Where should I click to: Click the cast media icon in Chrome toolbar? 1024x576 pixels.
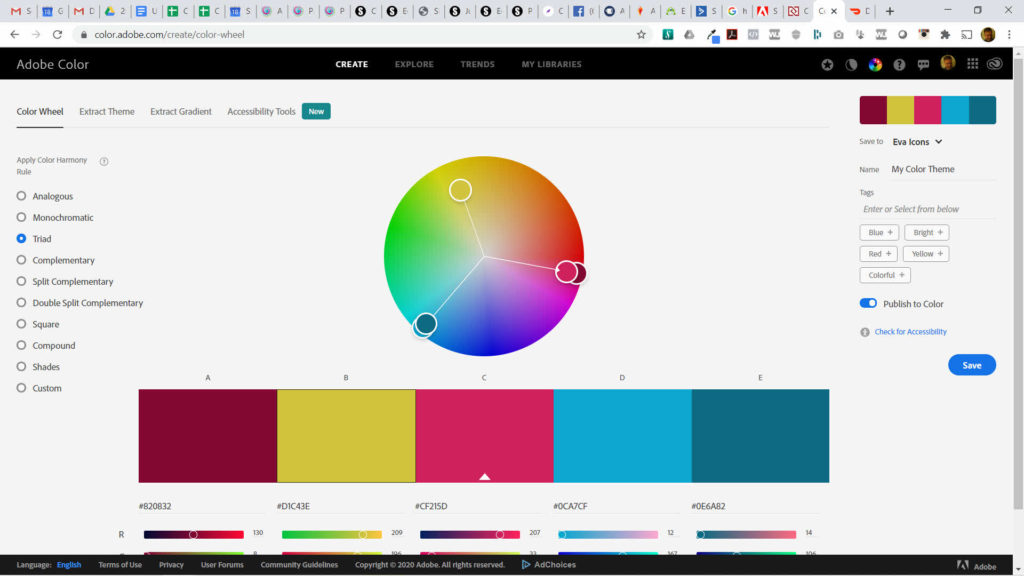tap(967, 35)
